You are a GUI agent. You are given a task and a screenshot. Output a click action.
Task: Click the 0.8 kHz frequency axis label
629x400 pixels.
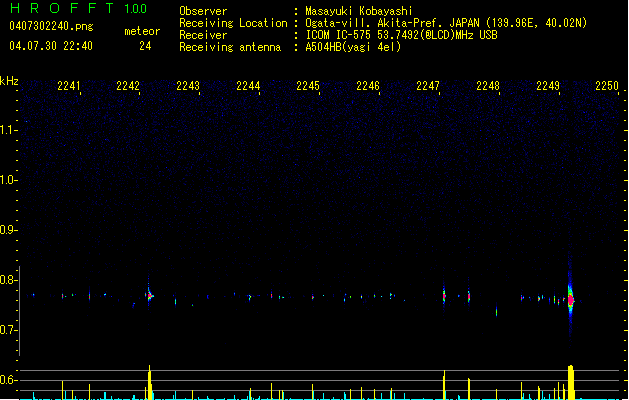pyautogui.click(x=8, y=280)
